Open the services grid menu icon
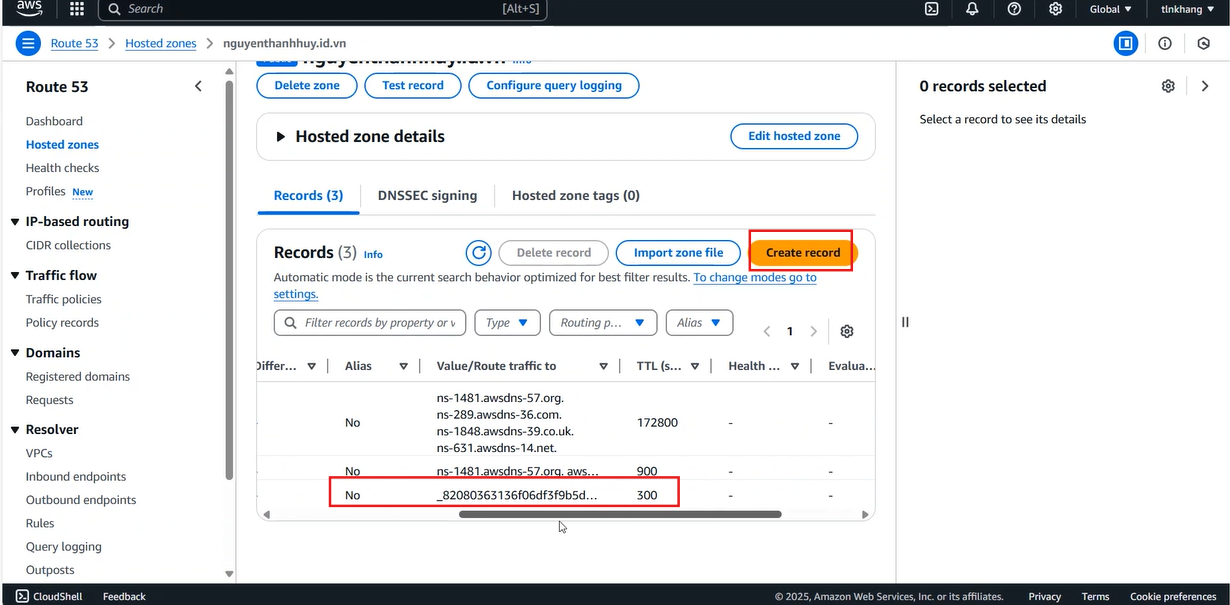1230x605 pixels. pos(77,9)
